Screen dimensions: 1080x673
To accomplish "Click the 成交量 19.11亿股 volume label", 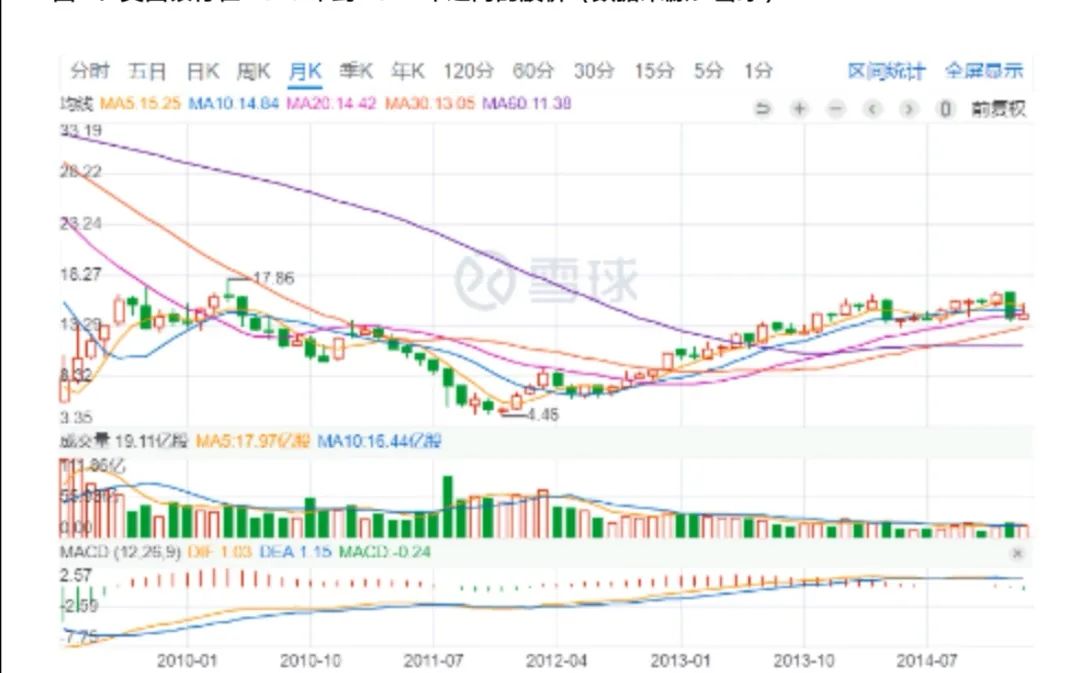I will (123, 441).
